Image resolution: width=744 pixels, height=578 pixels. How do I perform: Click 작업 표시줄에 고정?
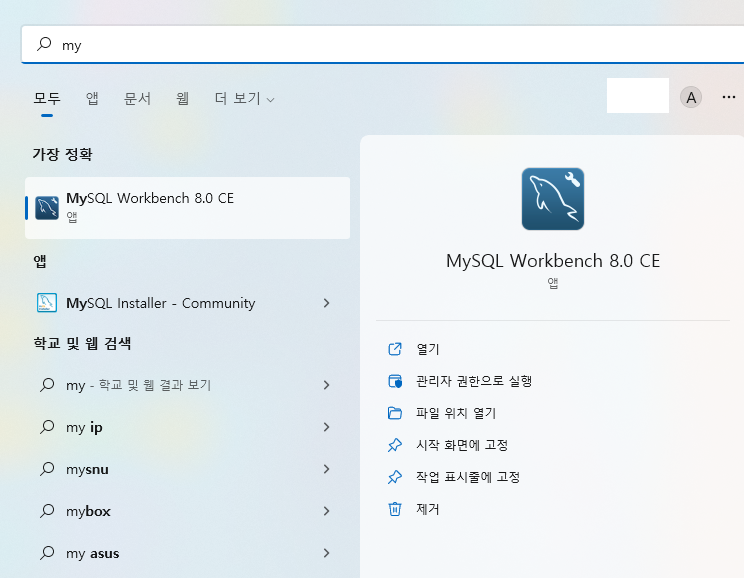tap(468, 477)
